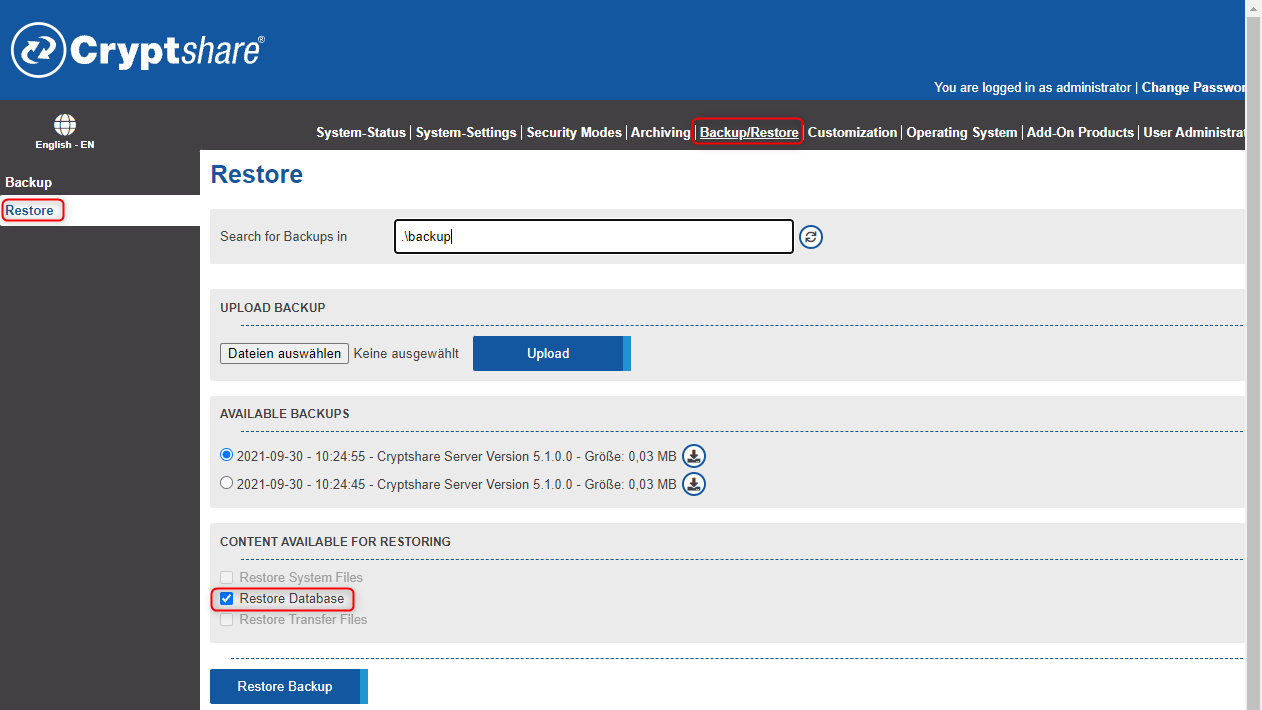Open the User Administration menu

pos(1194,132)
